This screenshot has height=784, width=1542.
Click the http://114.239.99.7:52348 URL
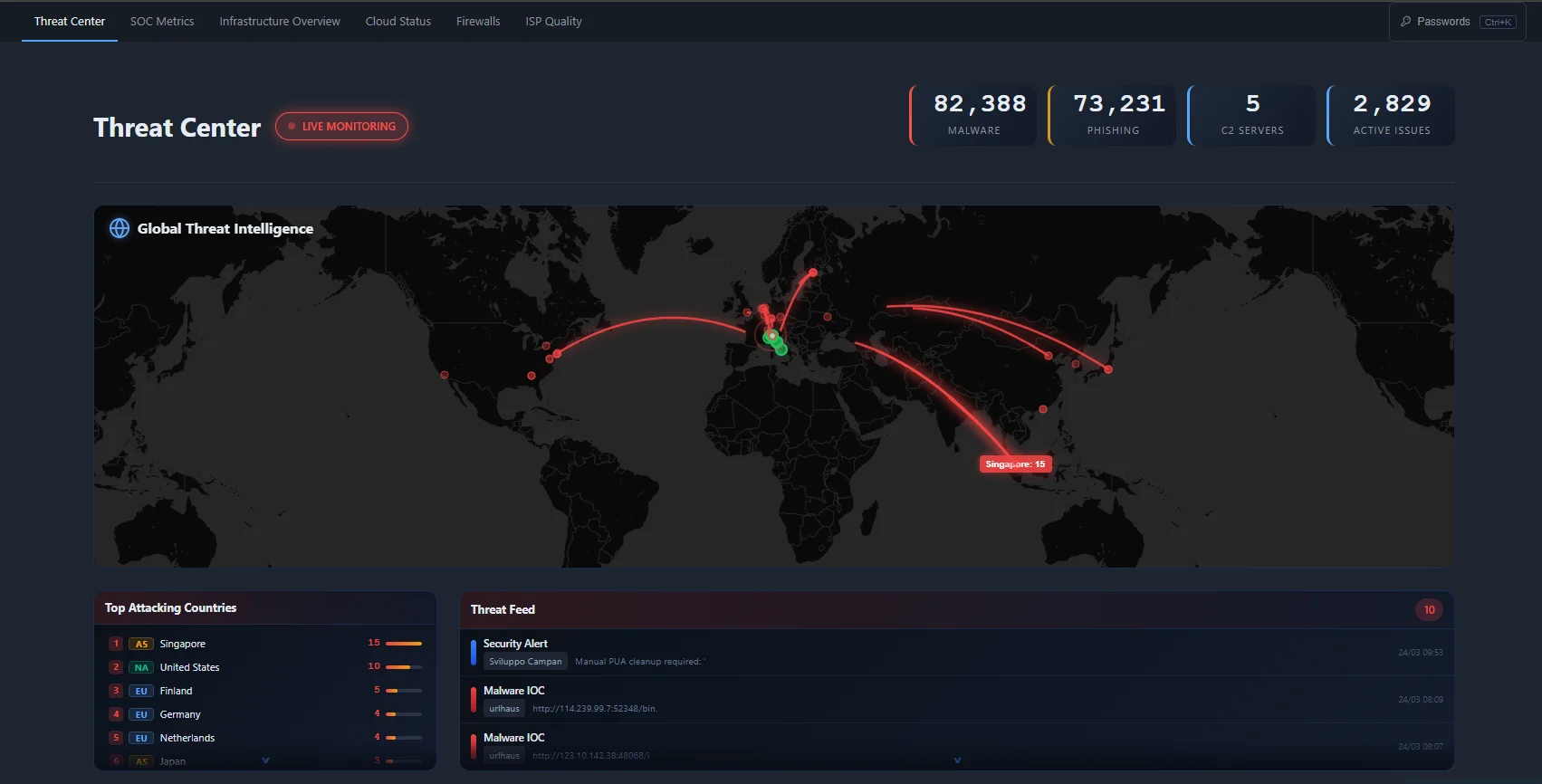[594, 709]
